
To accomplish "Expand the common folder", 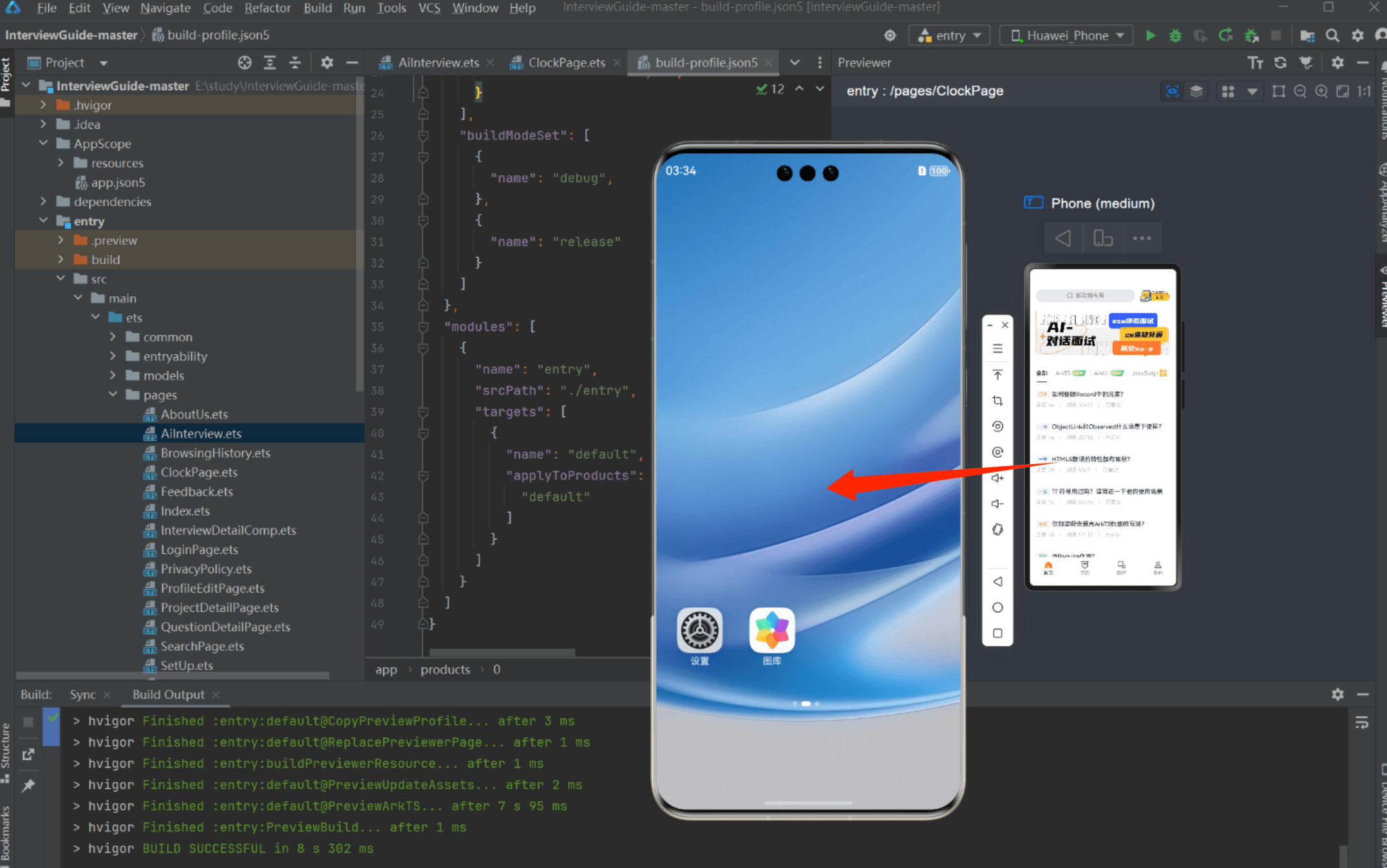I will 113,337.
